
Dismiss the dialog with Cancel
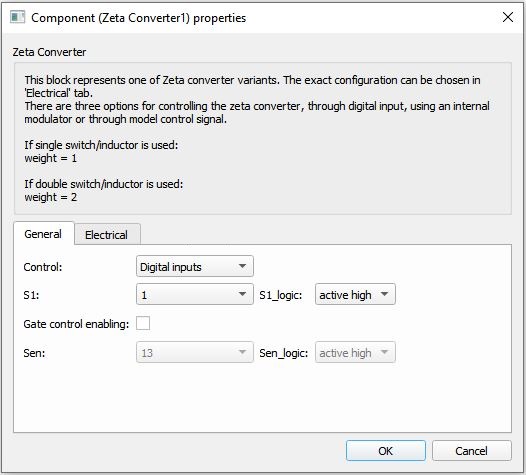472,451
